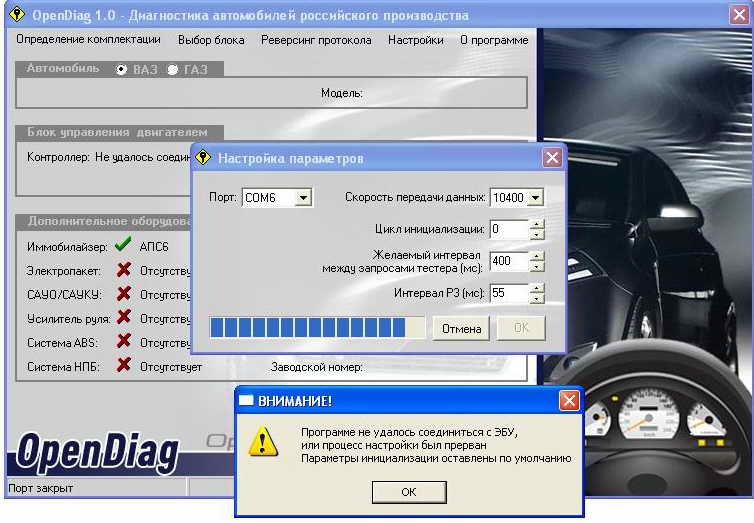This screenshot has height=523, width=754.
Task: Decrease the interval between tester requests
Action: coord(537,266)
